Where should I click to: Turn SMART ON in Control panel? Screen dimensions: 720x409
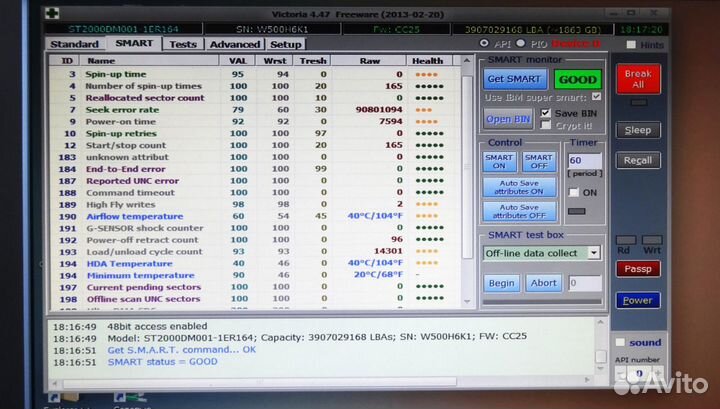pyautogui.click(x=499, y=162)
